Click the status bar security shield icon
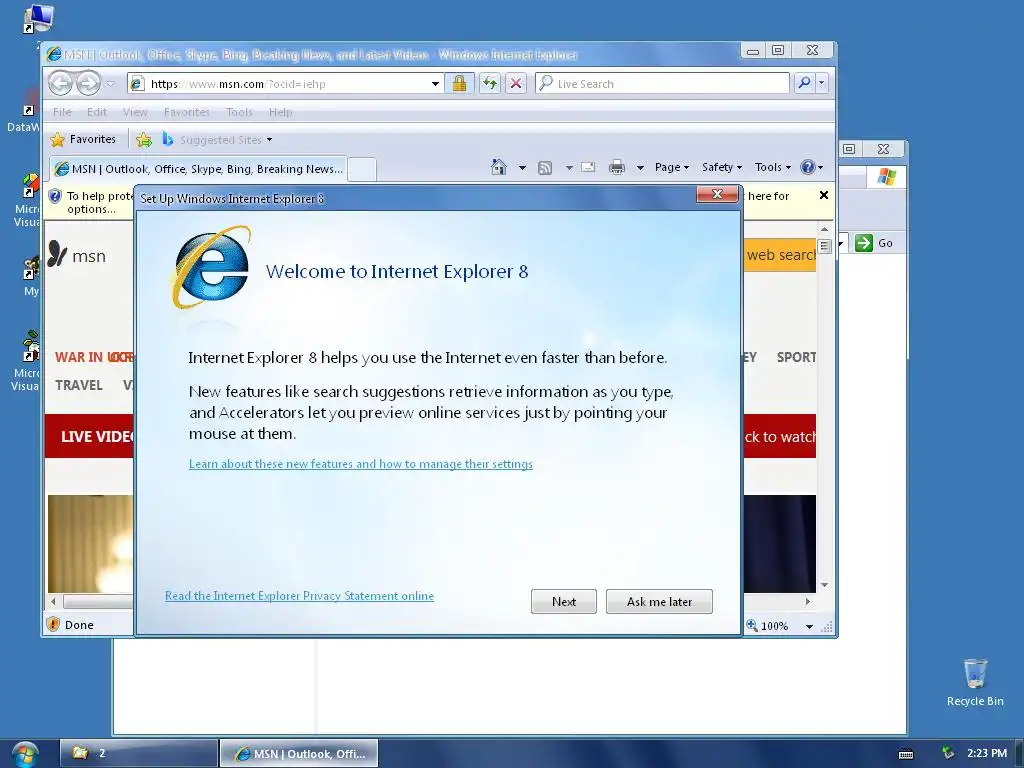The height and width of the screenshot is (768, 1024). [x=54, y=624]
